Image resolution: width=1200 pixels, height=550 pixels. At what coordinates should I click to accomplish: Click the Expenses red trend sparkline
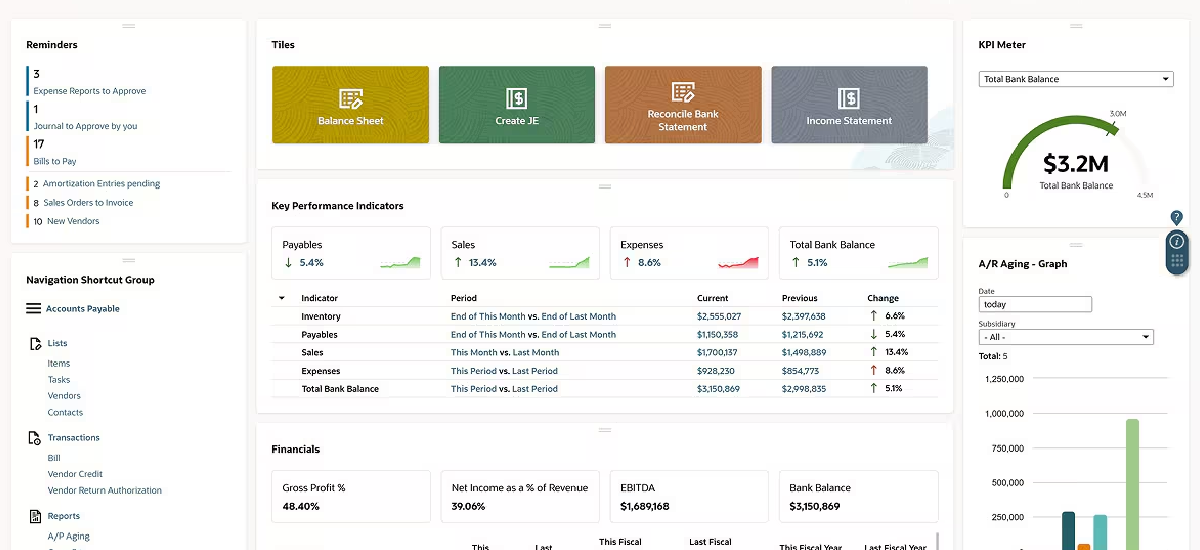pyautogui.click(x=738, y=262)
